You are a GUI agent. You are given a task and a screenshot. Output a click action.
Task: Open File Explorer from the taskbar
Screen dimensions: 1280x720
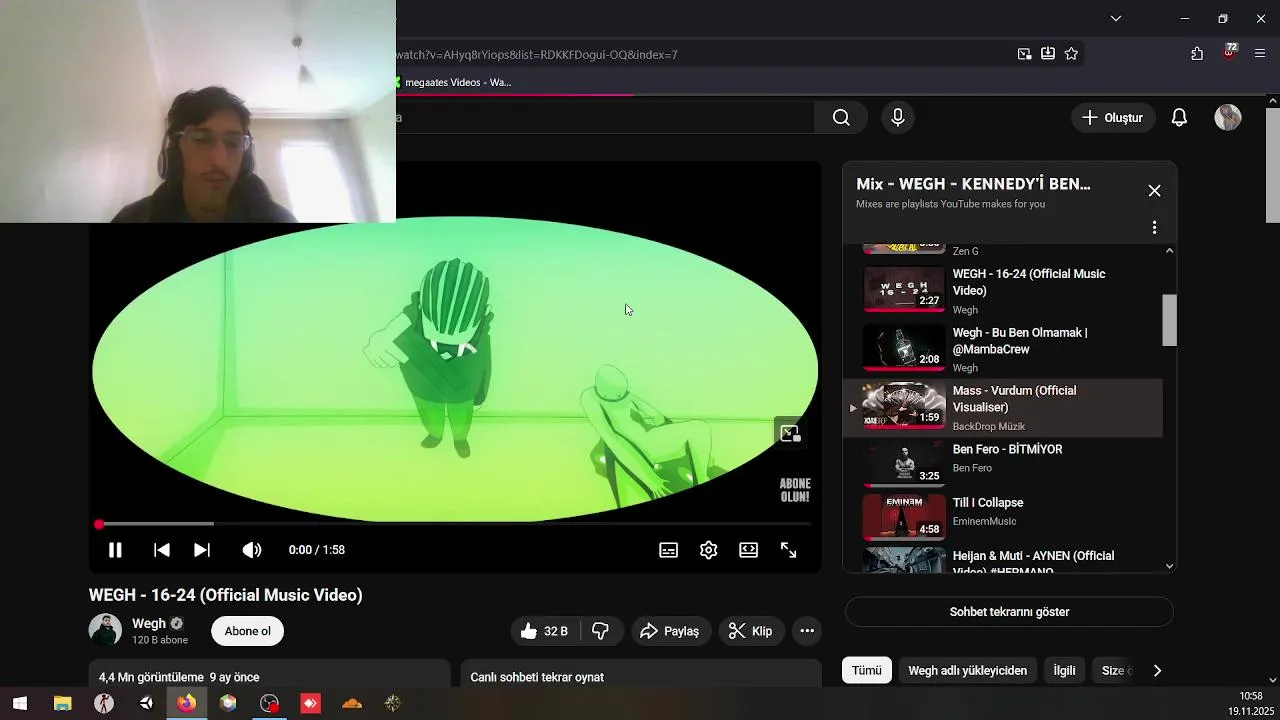tap(62, 704)
